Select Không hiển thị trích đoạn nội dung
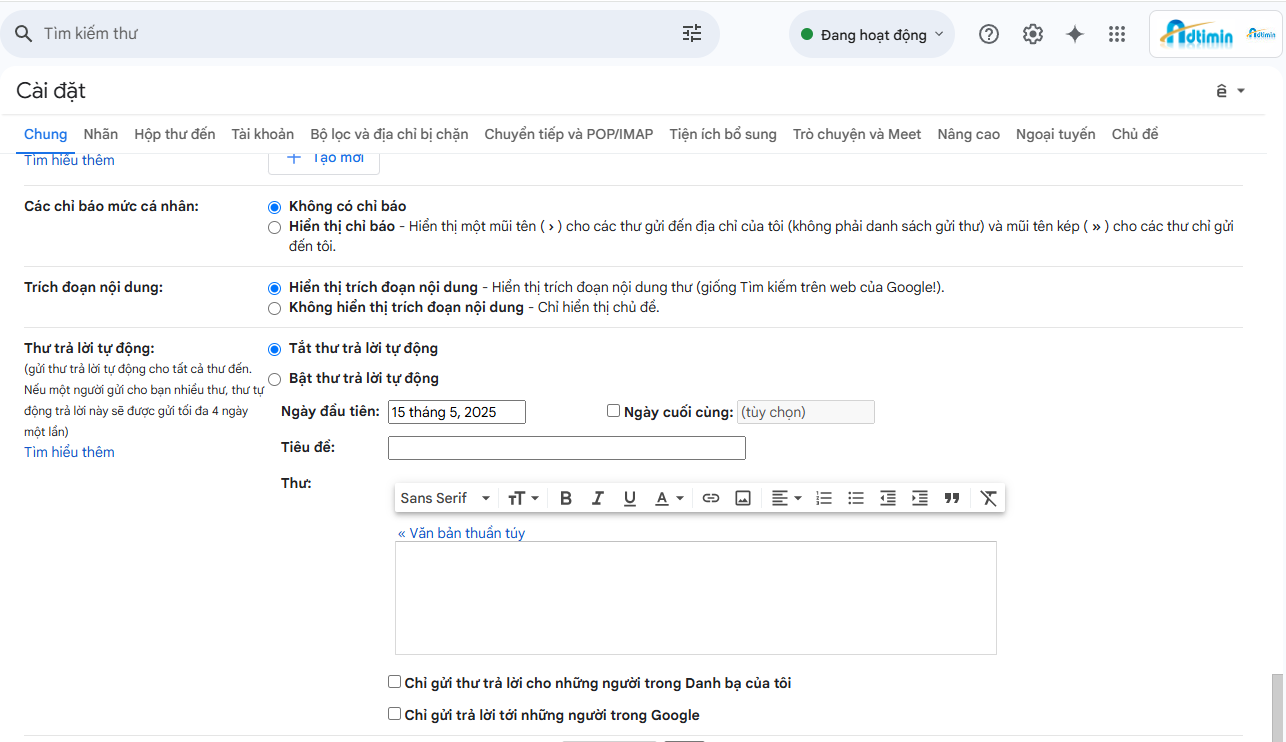1286x742 pixels. pos(275,308)
